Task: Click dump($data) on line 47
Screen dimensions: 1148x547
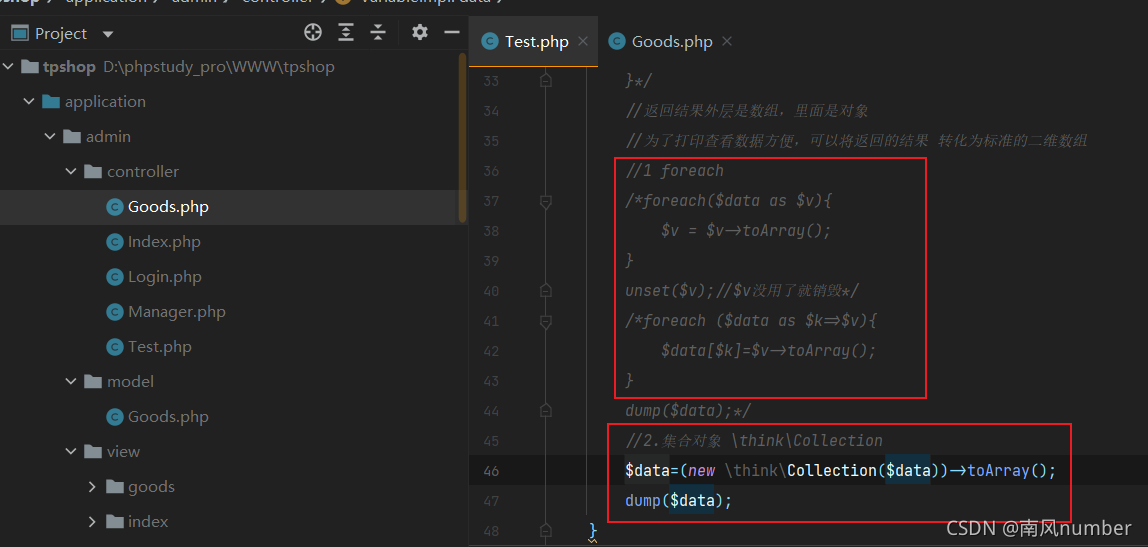Action: pos(674,501)
